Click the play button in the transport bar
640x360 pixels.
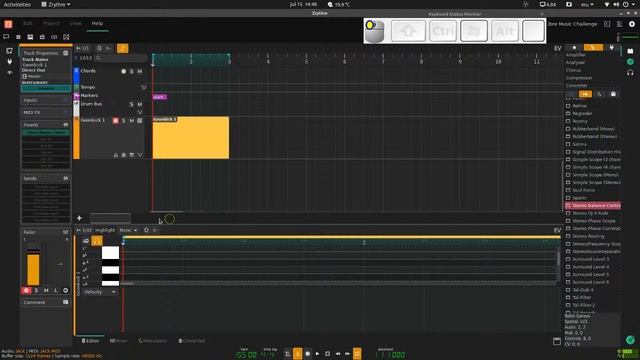[318, 353]
